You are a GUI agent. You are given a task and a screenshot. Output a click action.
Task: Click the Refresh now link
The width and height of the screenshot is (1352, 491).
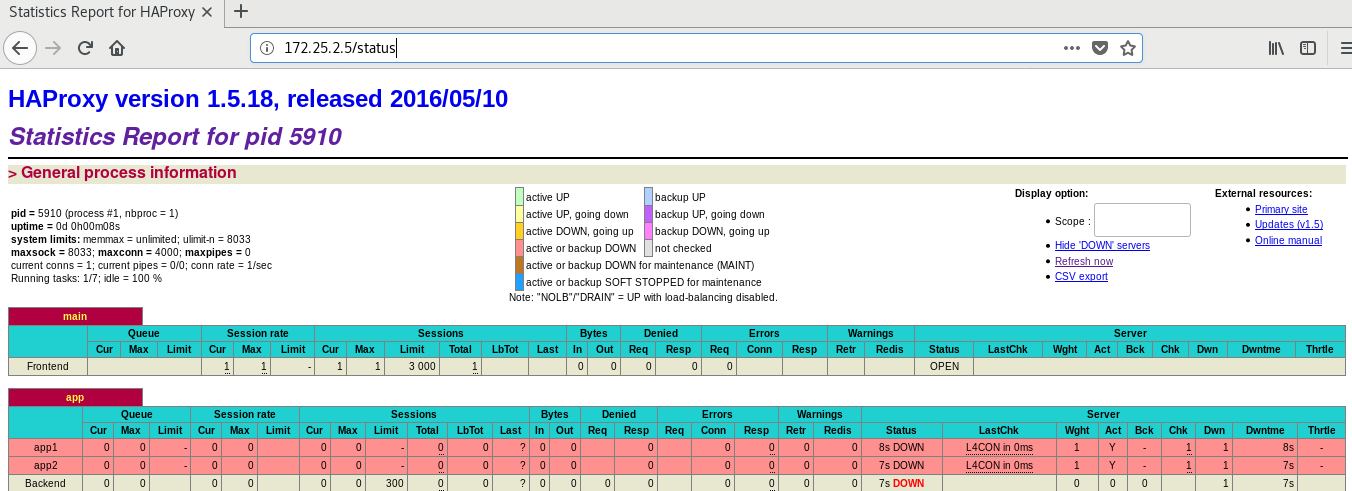coord(1084,261)
